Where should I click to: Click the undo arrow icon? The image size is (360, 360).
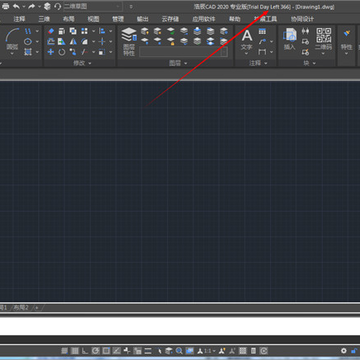click(16, 6)
